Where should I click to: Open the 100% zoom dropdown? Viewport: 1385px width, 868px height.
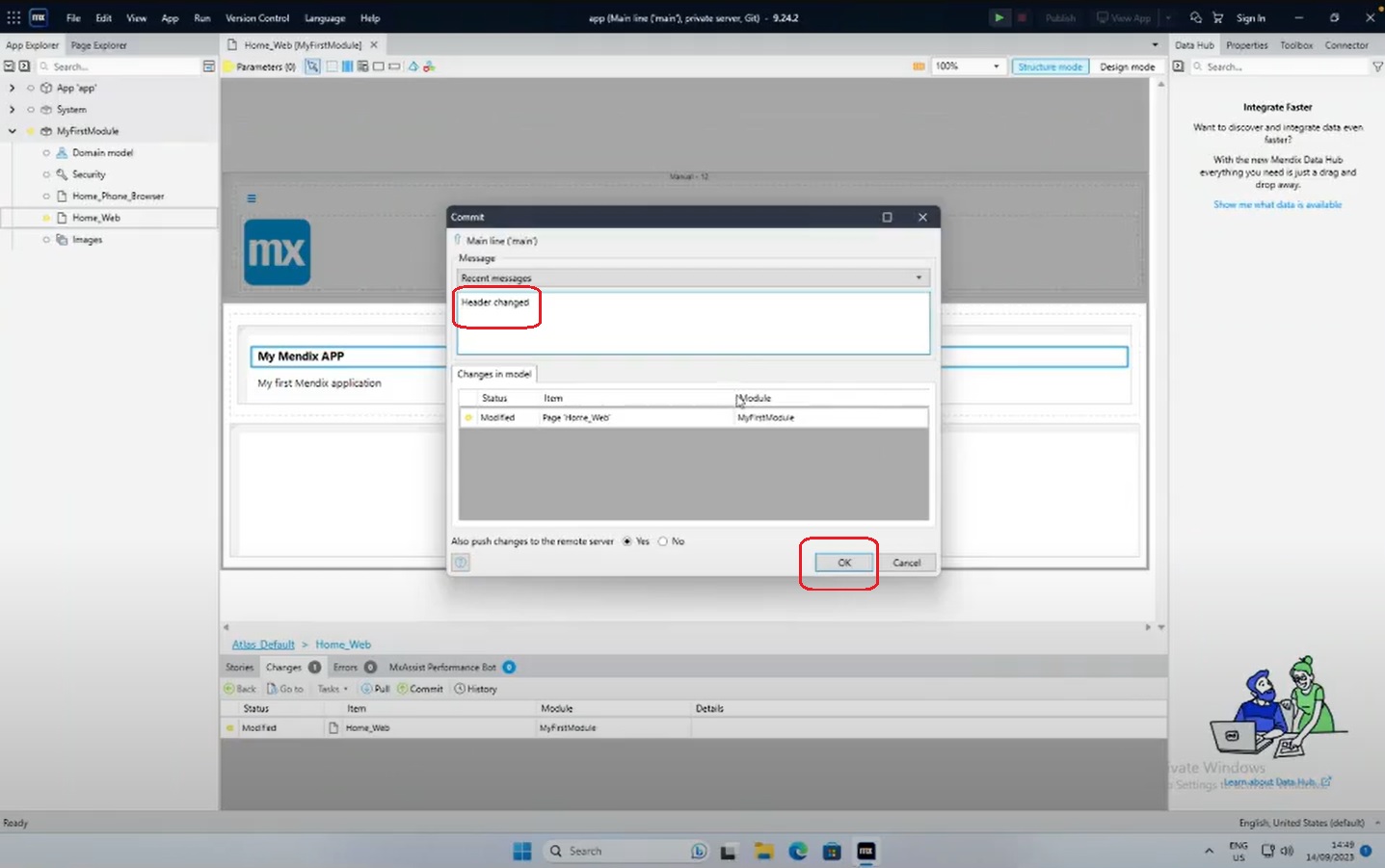coord(968,66)
